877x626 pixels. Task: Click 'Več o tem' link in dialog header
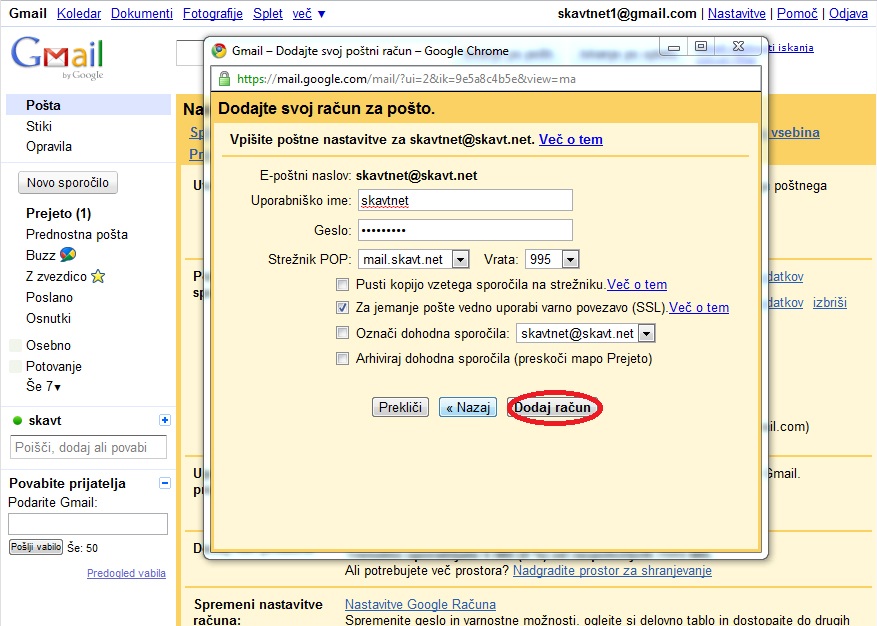tap(570, 139)
